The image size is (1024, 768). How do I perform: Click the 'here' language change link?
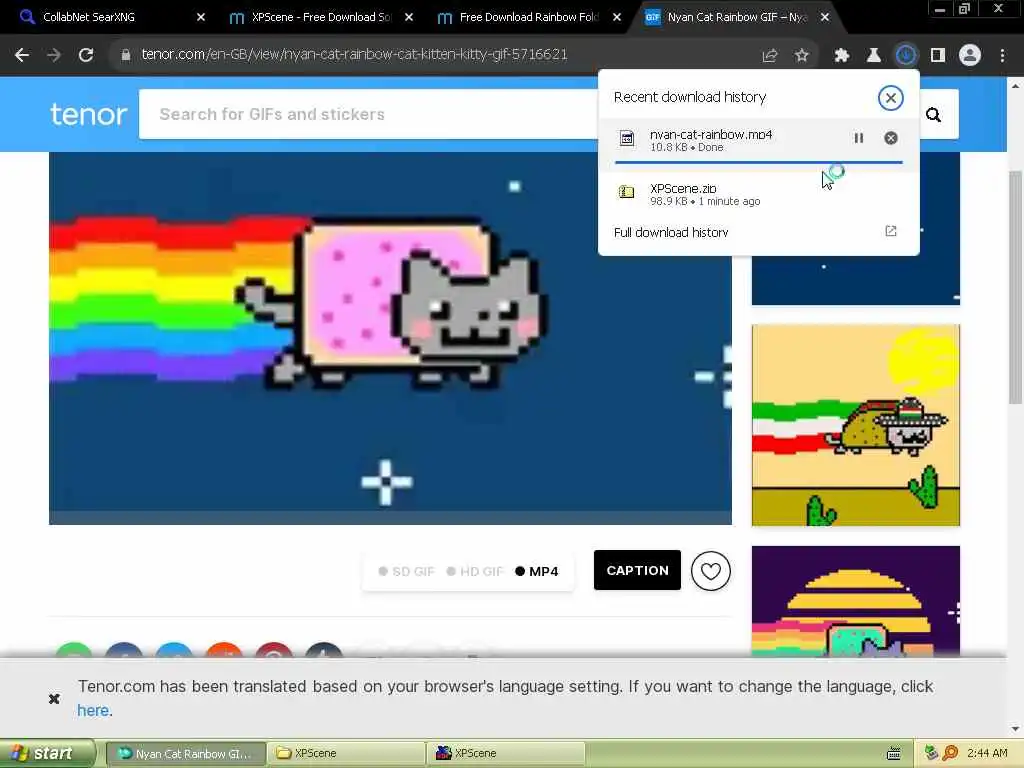point(93,711)
